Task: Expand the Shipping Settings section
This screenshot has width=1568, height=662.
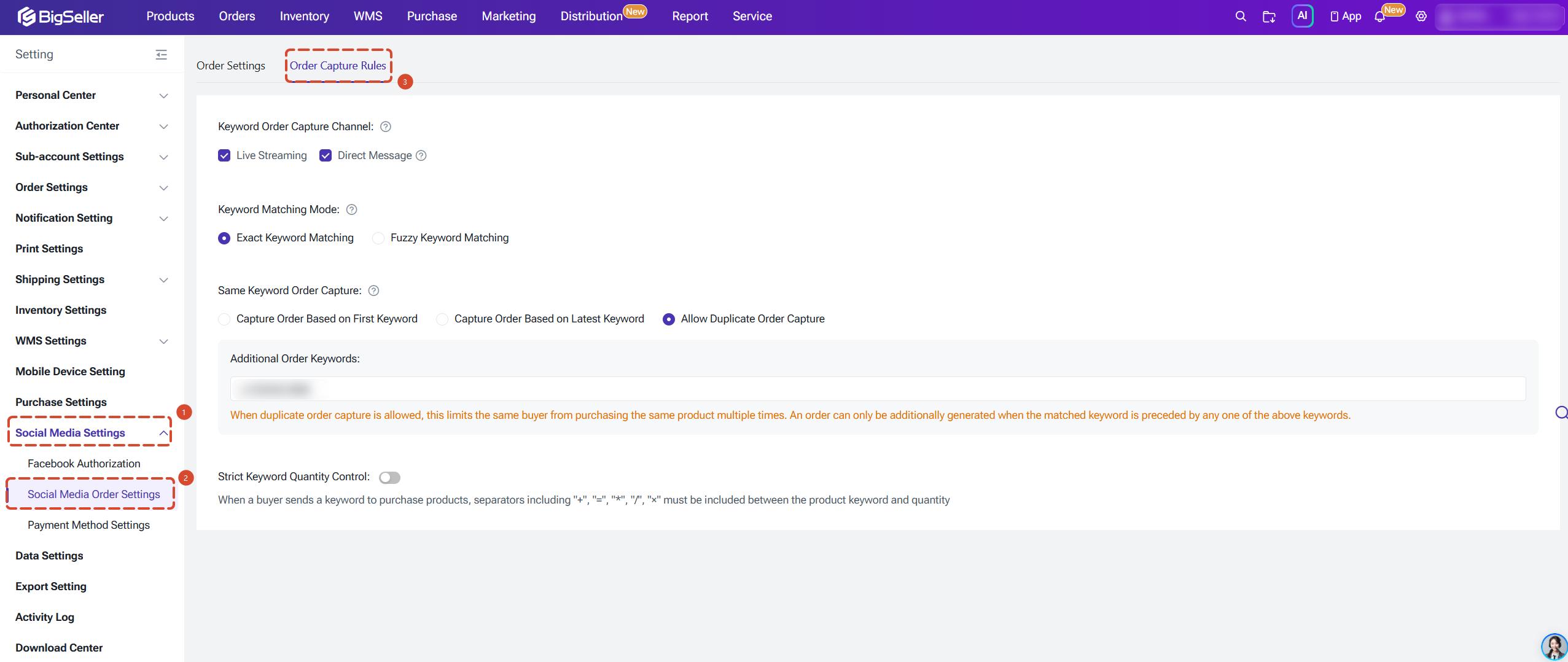Action: point(92,279)
